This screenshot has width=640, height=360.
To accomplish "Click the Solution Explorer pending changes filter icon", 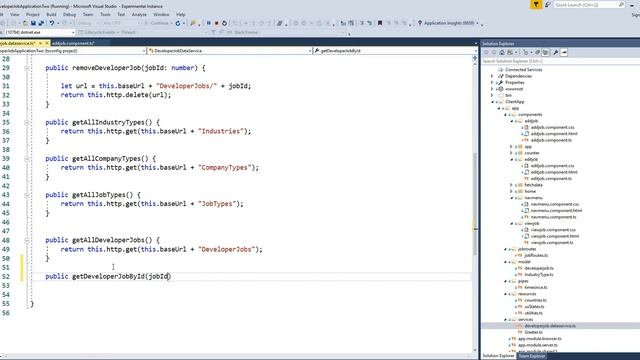I will (x=526, y=52).
